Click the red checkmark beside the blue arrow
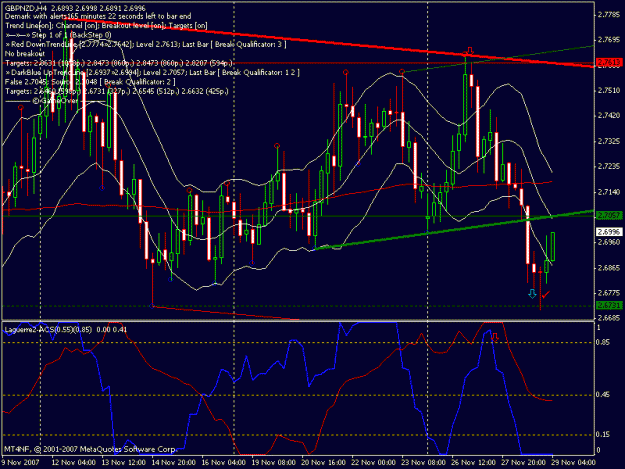 coord(546,294)
